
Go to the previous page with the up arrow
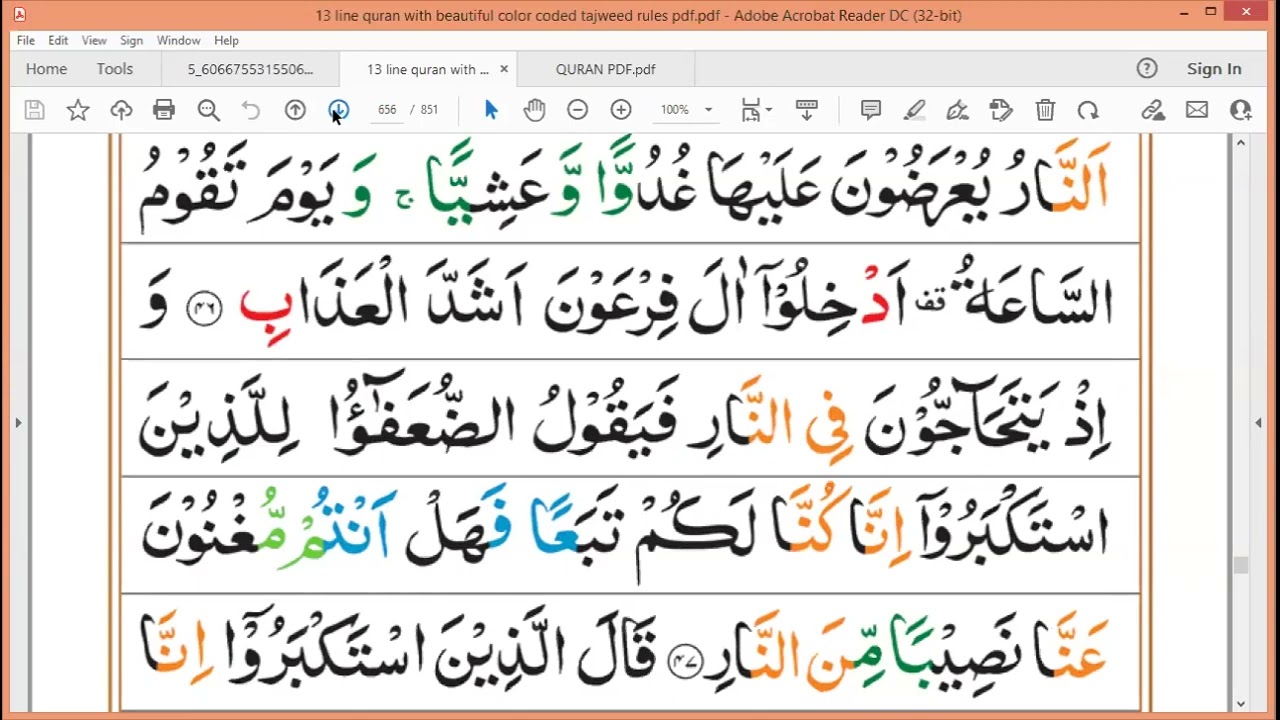tap(295, 110)
